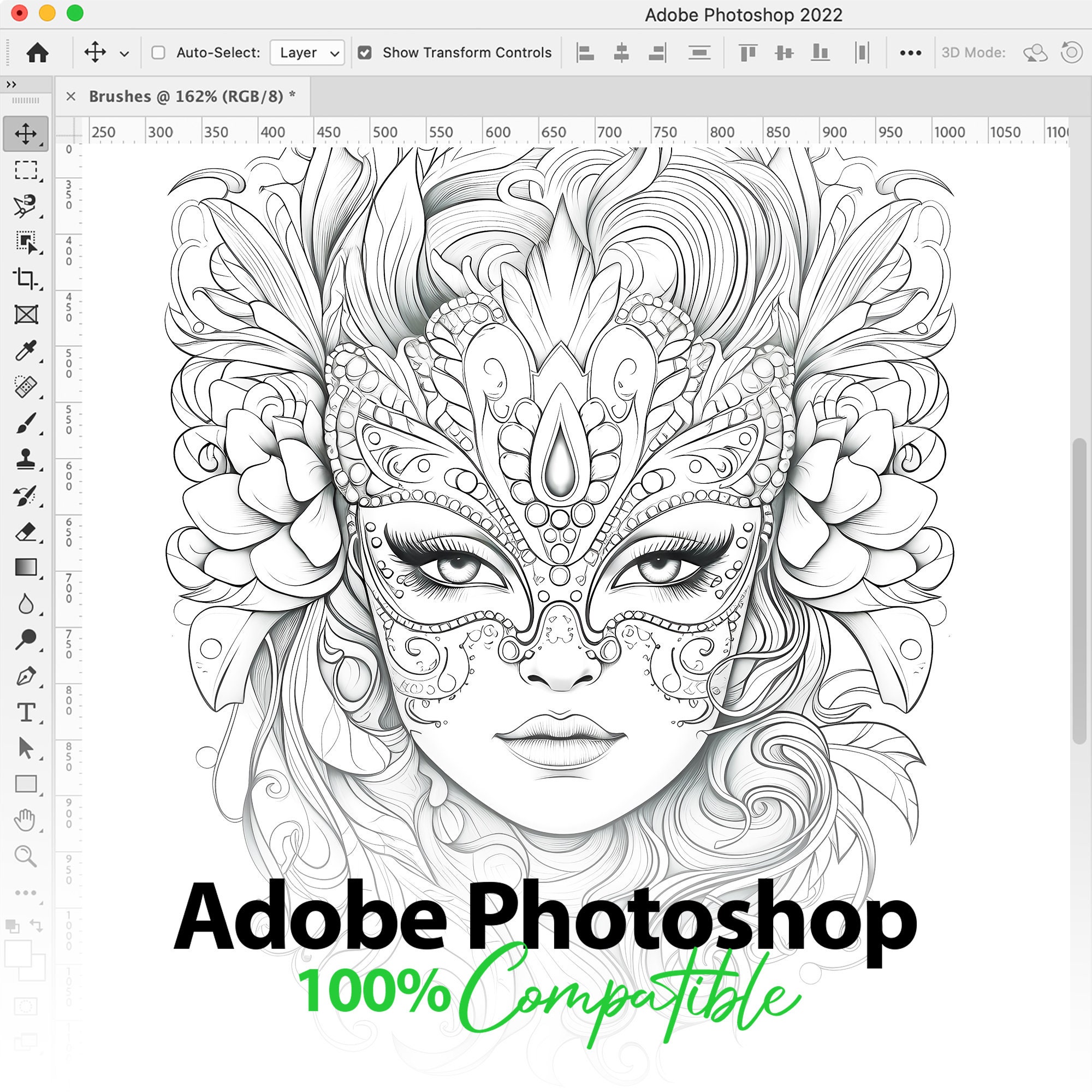This screenshot has width=1092, height=1092.
Task: Select the Eraser tool
Action: pyautogui.click(x=26, y=531)
